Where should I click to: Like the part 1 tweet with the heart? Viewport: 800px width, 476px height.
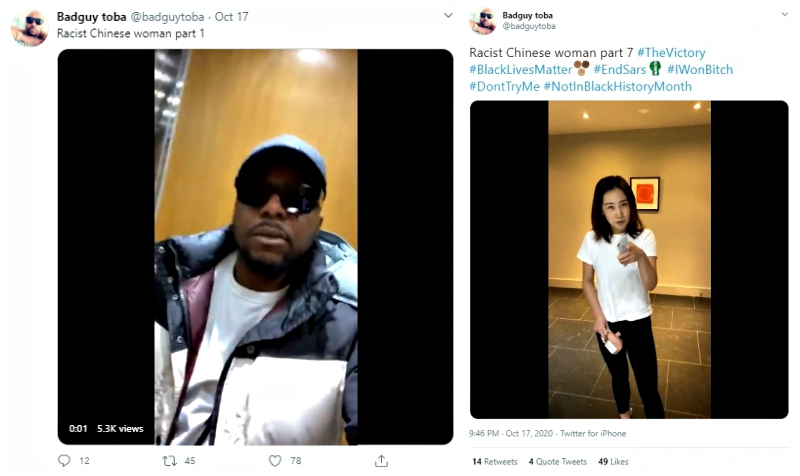275,461
